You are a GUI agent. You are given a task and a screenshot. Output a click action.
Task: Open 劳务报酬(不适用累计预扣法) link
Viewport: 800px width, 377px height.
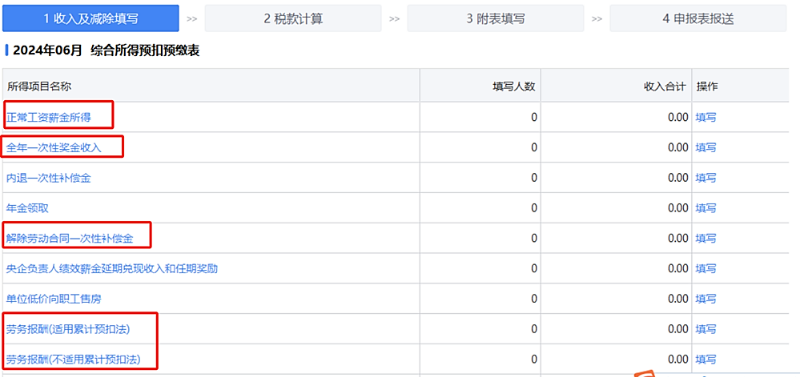coord(73,360)
